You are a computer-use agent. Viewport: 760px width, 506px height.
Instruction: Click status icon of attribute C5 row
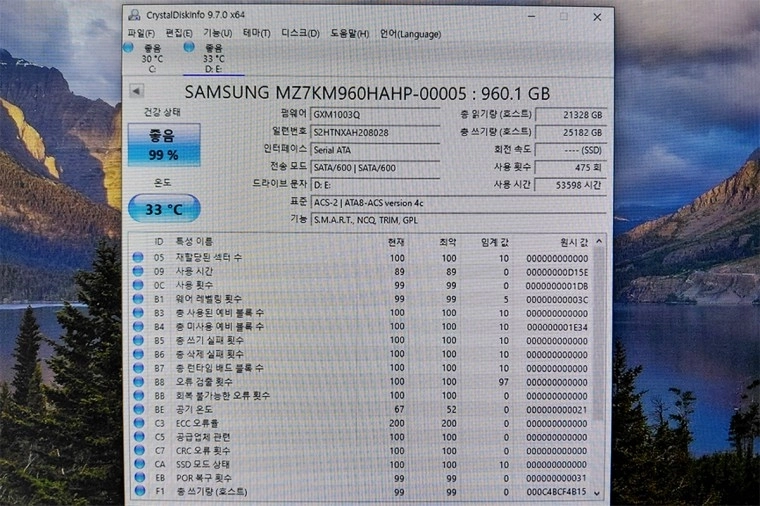click(140, 437)
